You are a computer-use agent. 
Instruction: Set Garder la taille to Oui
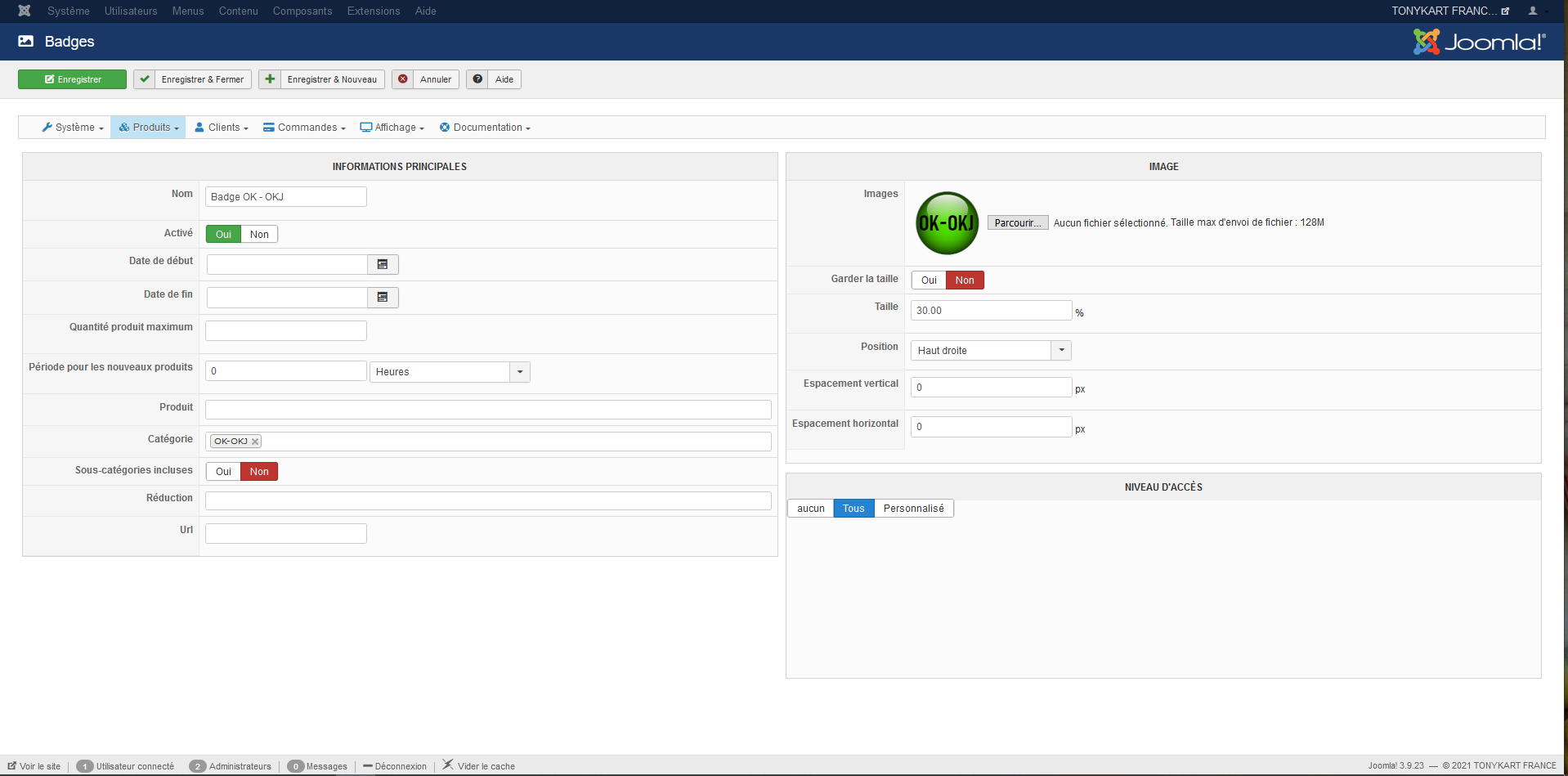pos(929,280)
